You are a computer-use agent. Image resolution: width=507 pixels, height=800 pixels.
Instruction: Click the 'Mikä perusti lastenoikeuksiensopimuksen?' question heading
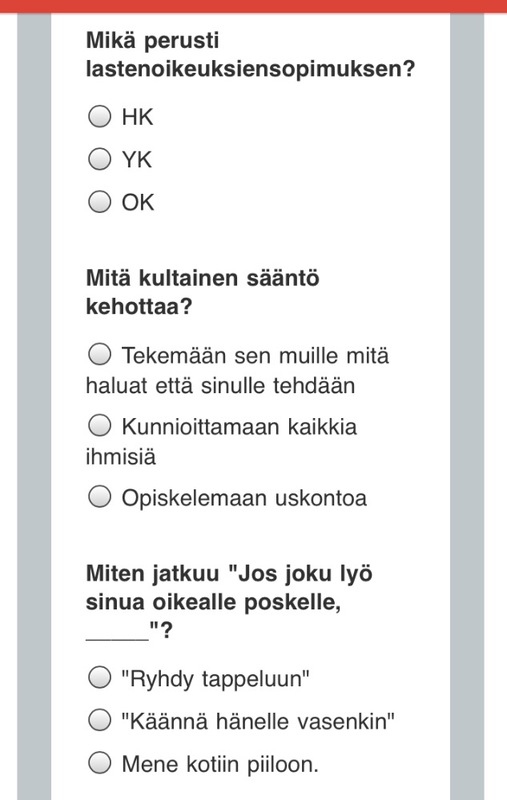(x=250, y=54)
